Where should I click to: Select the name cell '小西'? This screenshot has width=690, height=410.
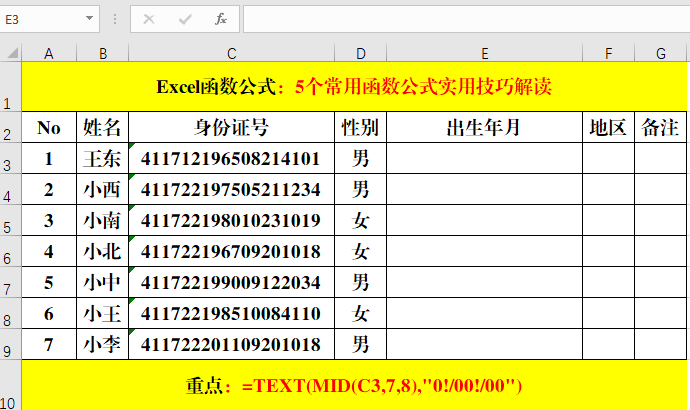(x=103, y=189)
